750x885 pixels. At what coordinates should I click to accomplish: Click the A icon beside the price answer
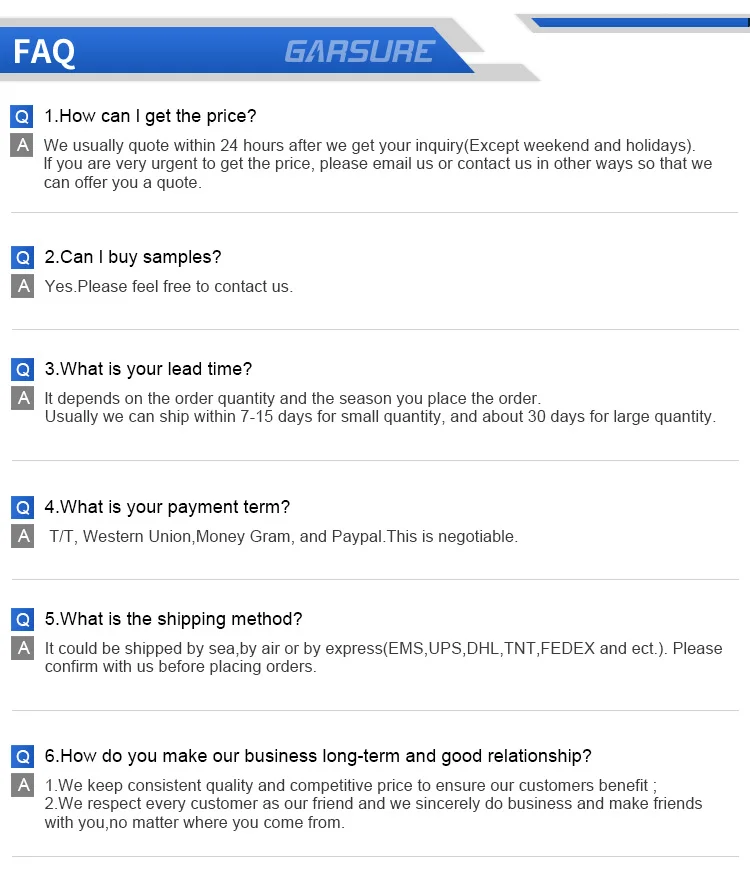click(x=22, y=145)
